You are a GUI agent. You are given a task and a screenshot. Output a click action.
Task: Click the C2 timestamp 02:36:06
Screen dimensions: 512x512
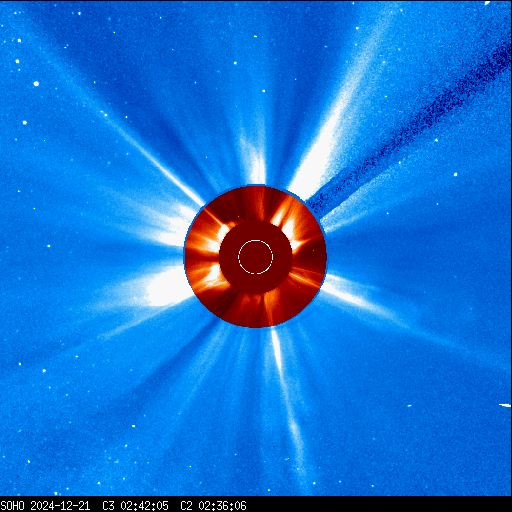[222, 506]
